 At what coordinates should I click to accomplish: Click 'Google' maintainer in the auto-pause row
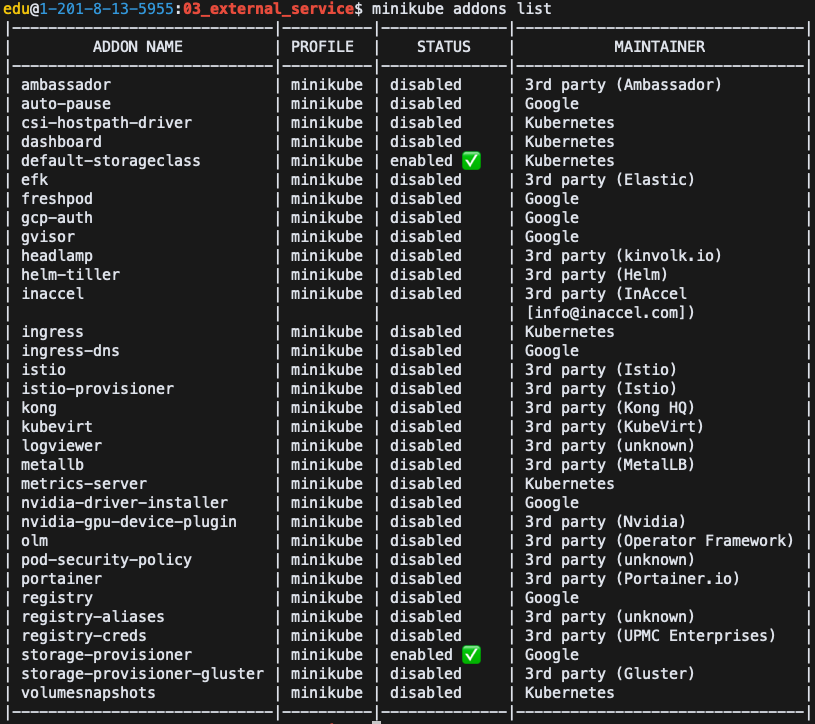(x=551, y=104)
